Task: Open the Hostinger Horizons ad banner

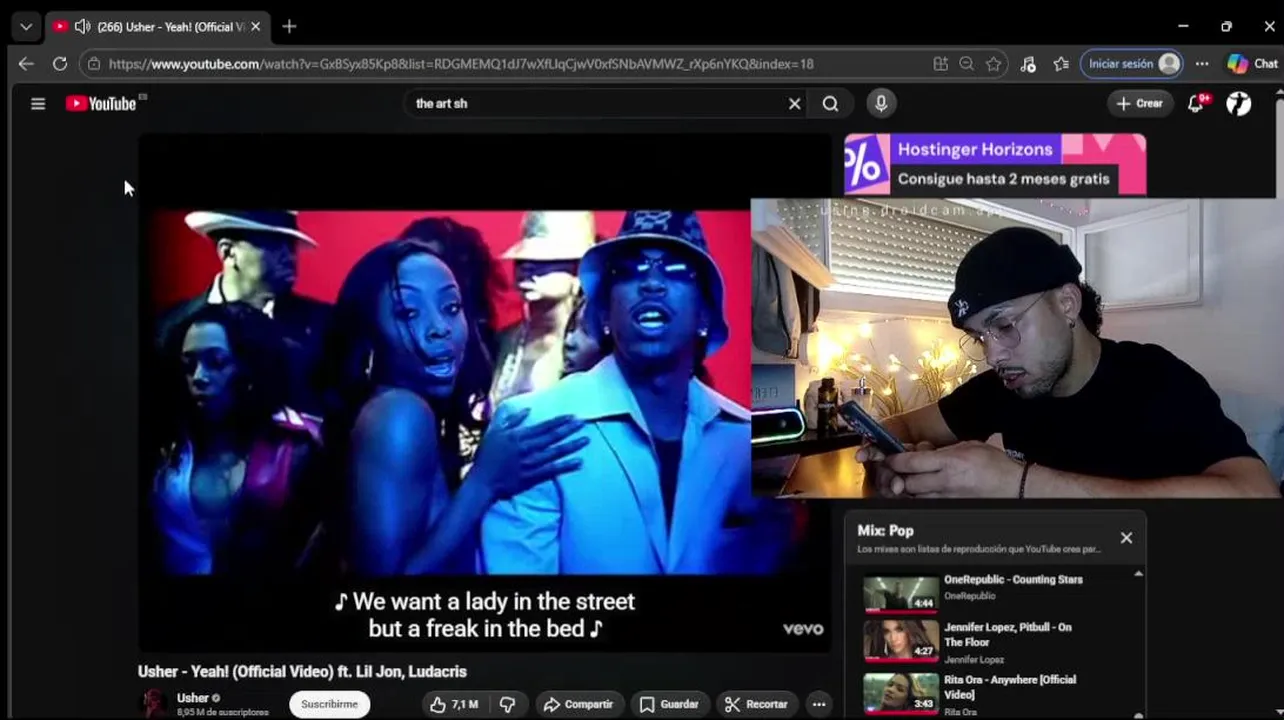Action: (x=995, y=164)
